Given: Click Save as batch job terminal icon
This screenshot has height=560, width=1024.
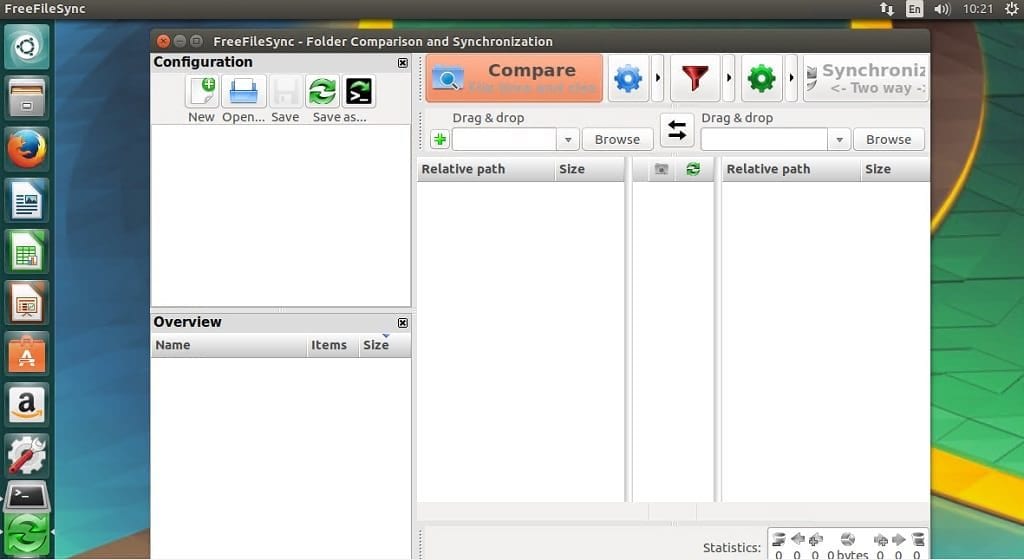Looking at the screenshot, I should pos(359,91).
